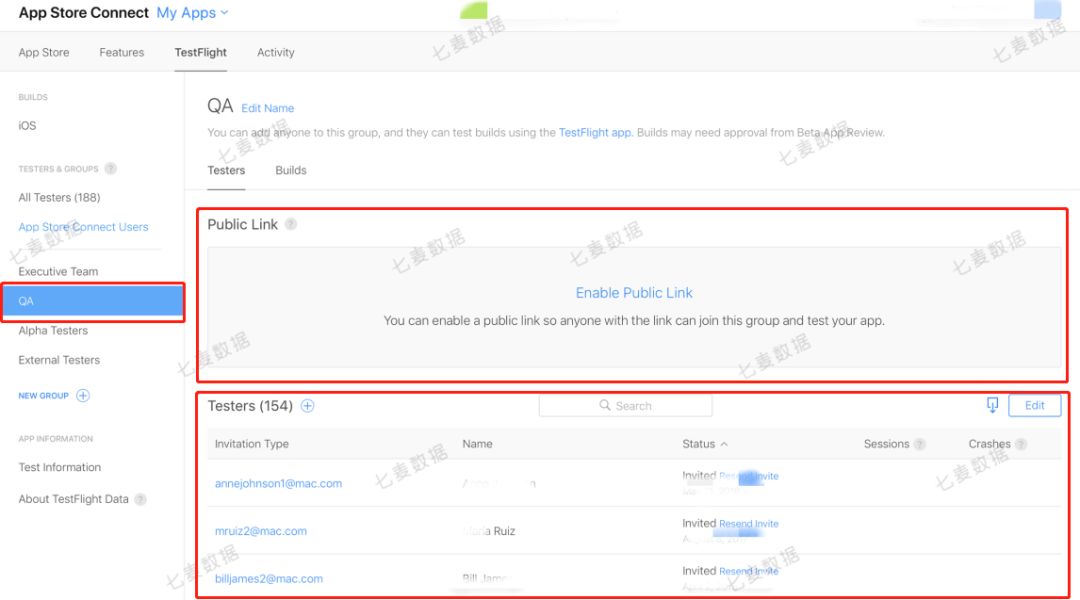Open the Features tab
Screen dimensions: 1080x600
point(122,52)
